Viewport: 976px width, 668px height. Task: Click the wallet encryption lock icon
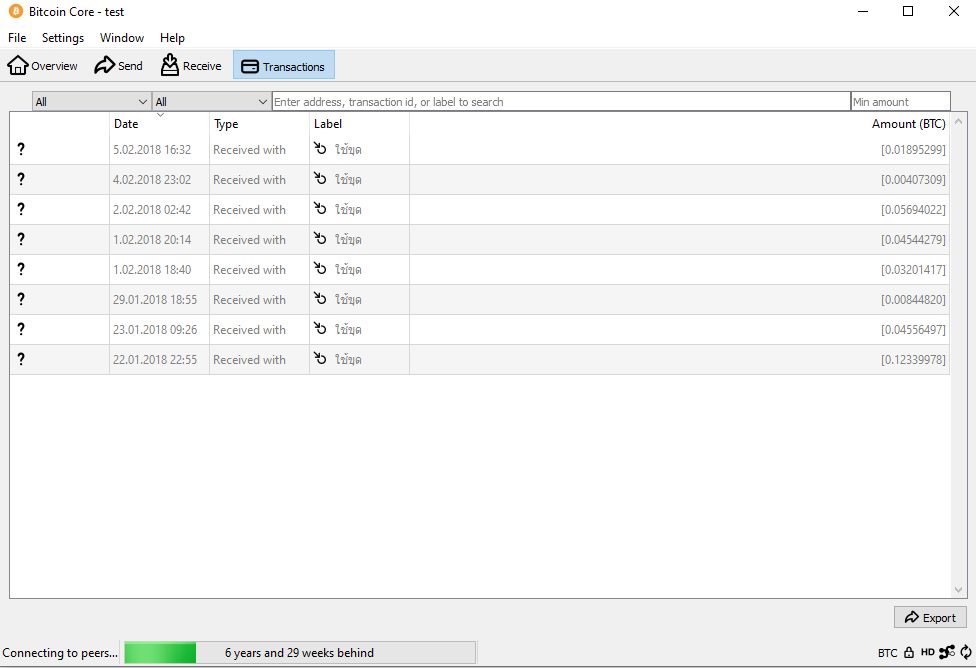tap(909, 652)
